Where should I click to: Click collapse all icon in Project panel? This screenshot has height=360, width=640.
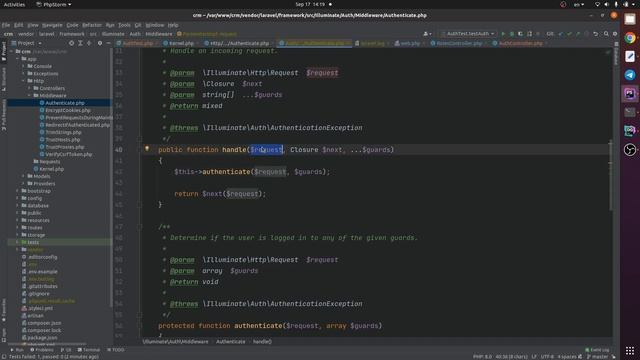[x=89, y=43]
